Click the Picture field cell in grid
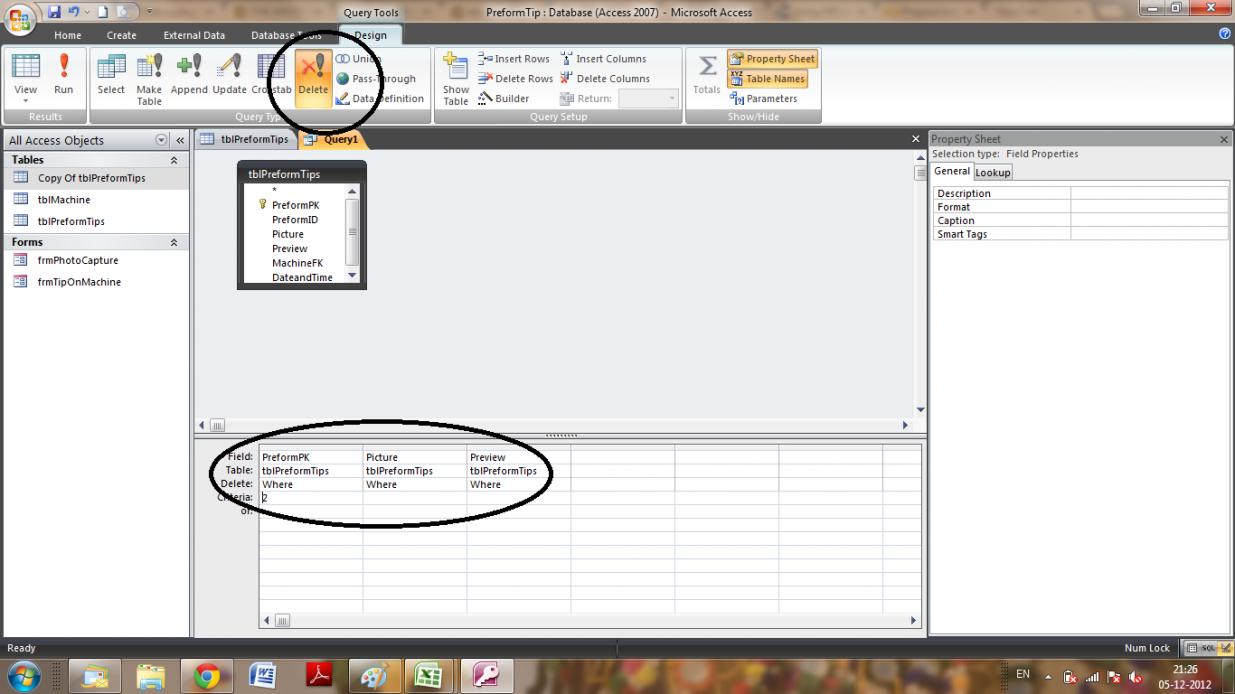Image resolution: width=1235 pixels, height=694 pixels. (414, 457)
